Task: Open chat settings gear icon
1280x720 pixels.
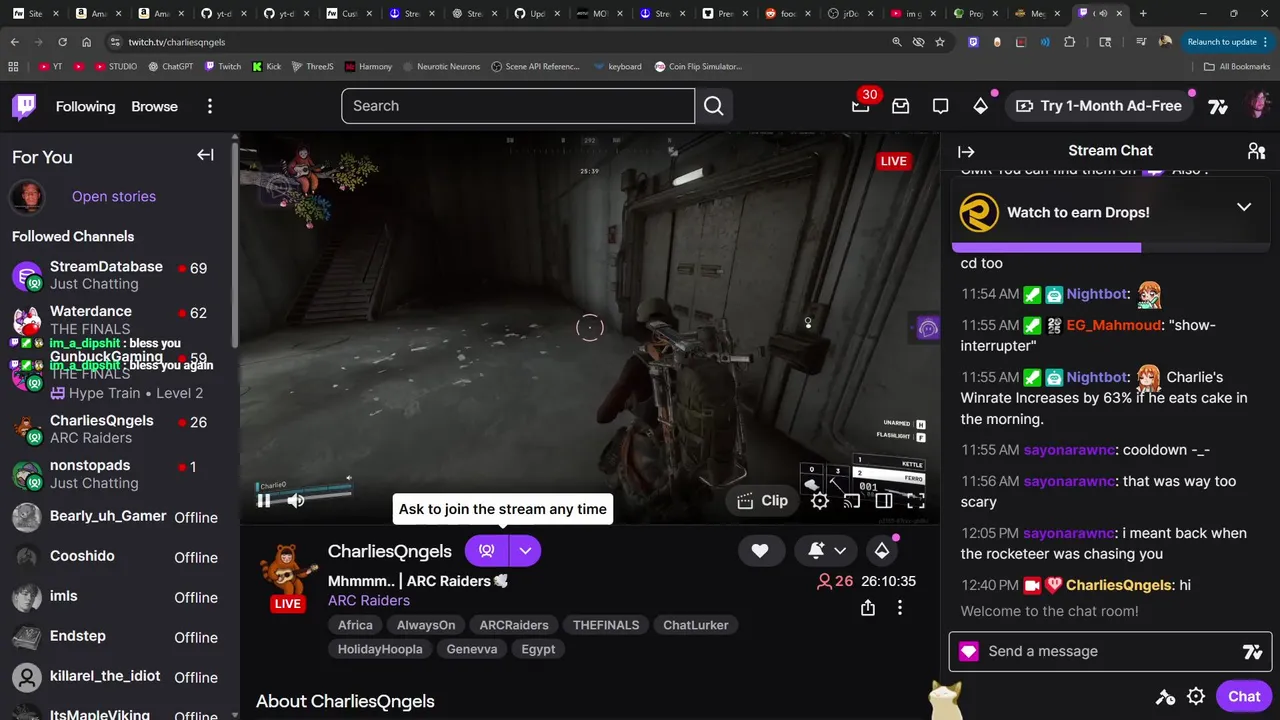Action: pos(1196,697)
